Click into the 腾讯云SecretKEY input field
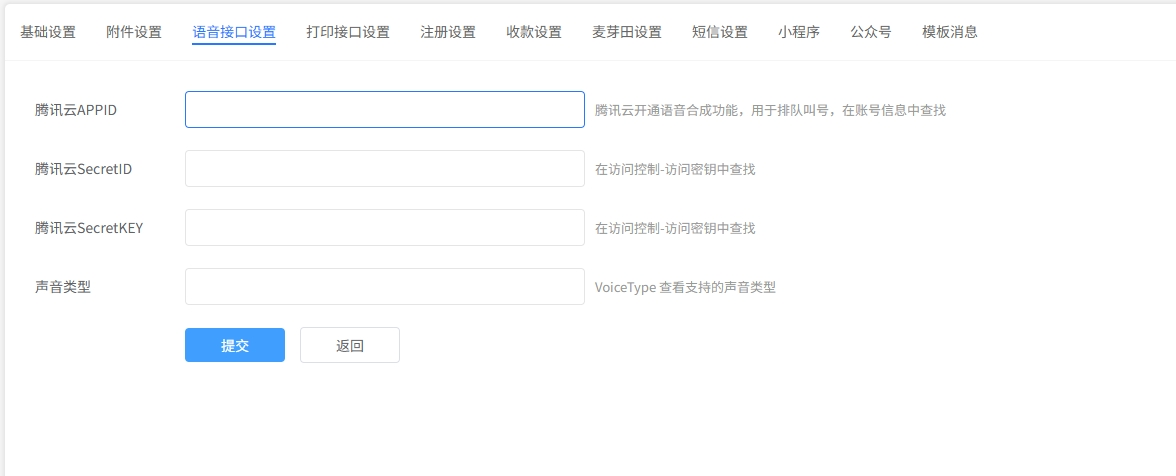 (x=384, y=228)
